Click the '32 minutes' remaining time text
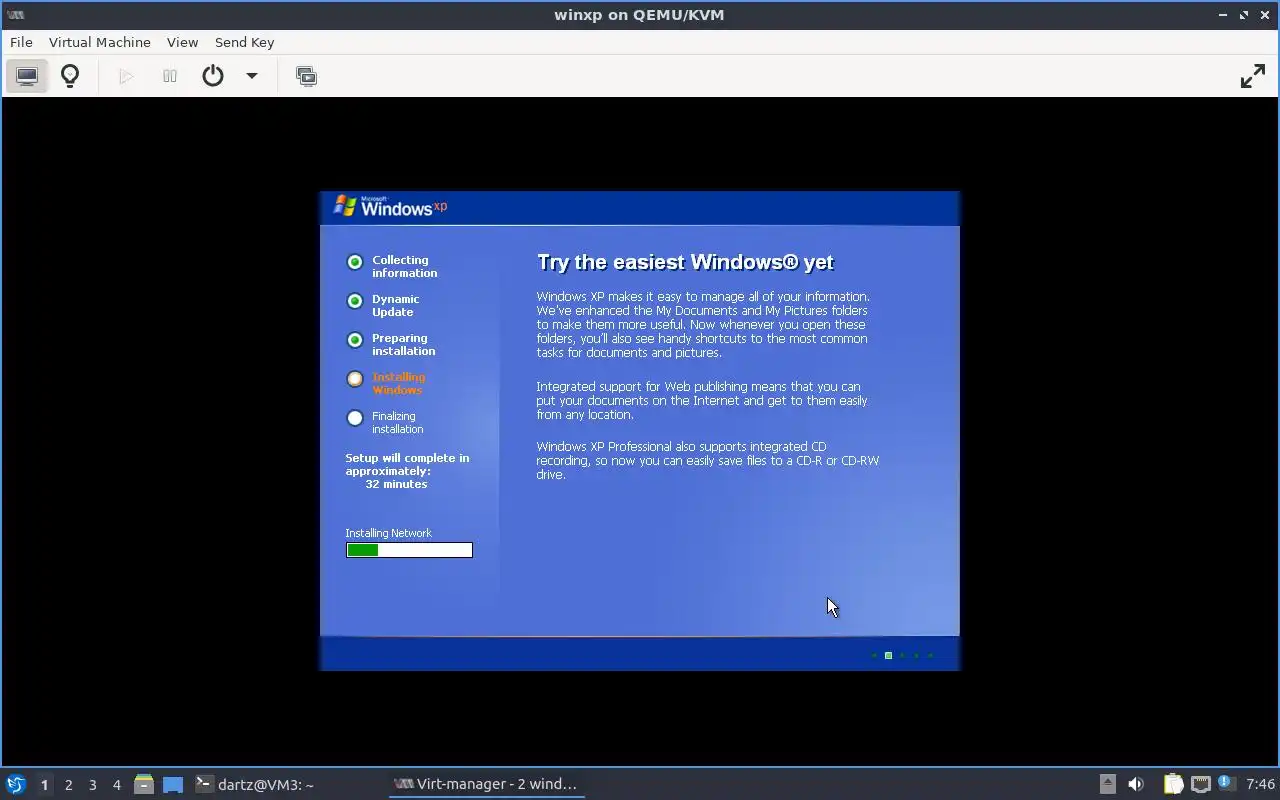The image size is (1280, 800). [x=396, y=484]
